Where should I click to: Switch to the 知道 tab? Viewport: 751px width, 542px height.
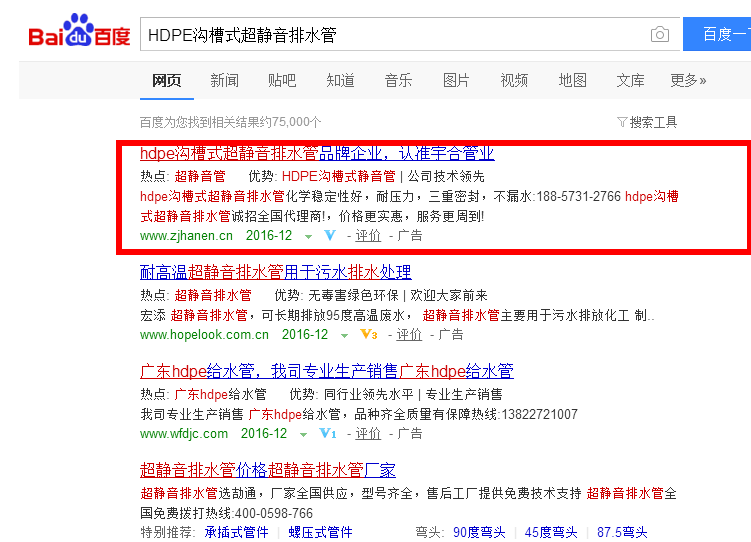[341, 80]
